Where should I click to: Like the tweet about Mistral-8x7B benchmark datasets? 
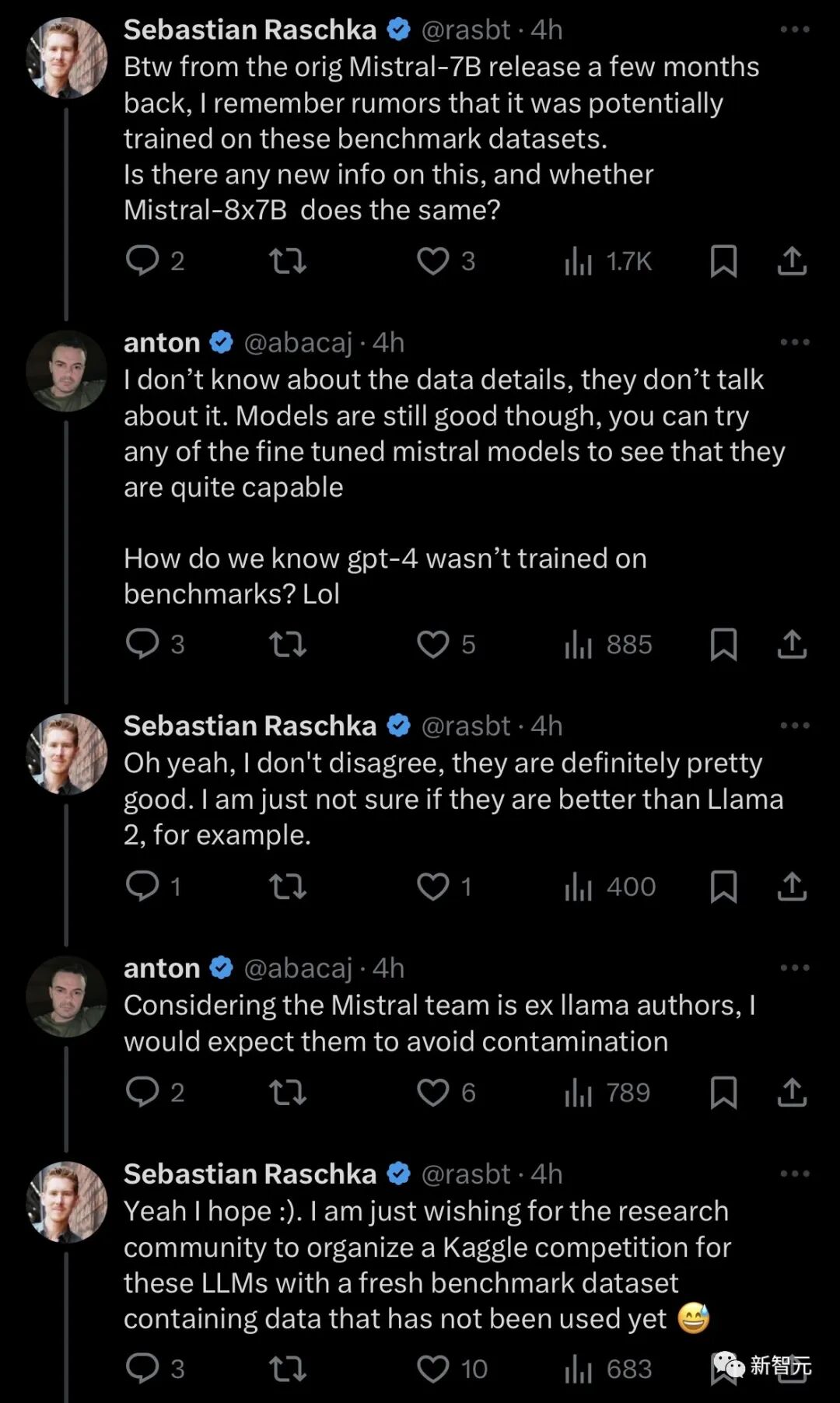coord(433,261)
